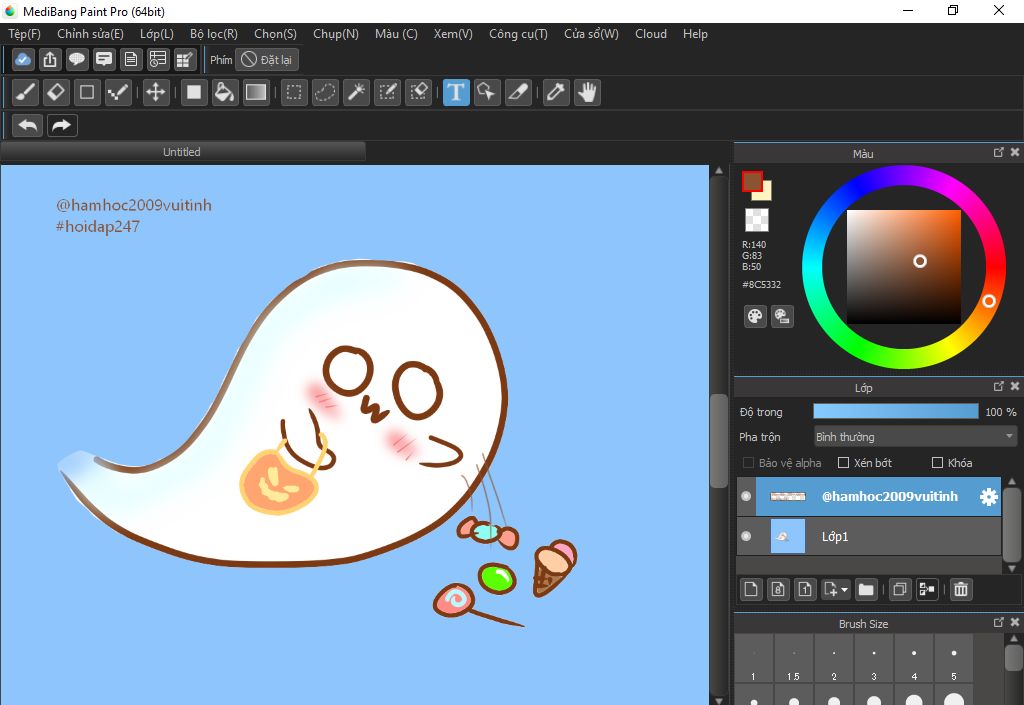Toggle the Bảo vệ alpha checkbox

click(x=748, y=463)
